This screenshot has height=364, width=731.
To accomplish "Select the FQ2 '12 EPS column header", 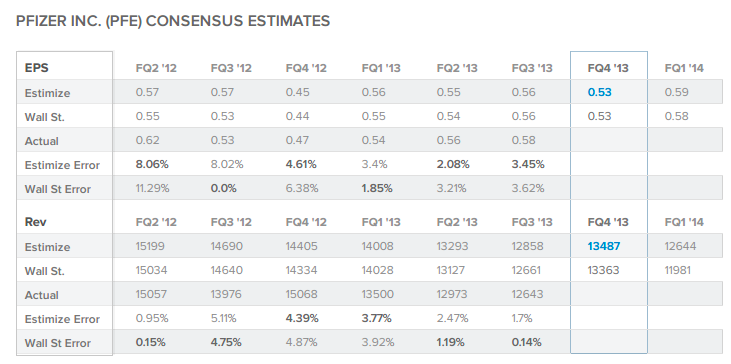I will pos(156,69).
